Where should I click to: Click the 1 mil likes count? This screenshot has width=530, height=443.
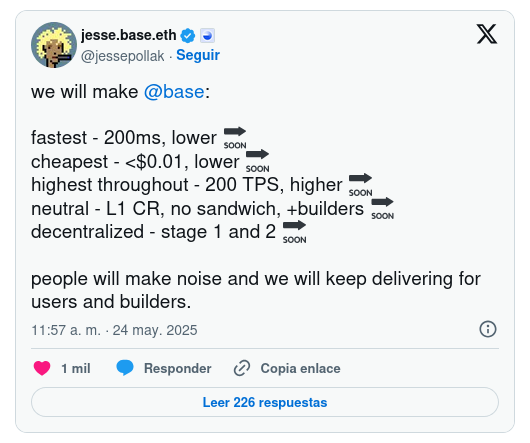pos(76,368)
